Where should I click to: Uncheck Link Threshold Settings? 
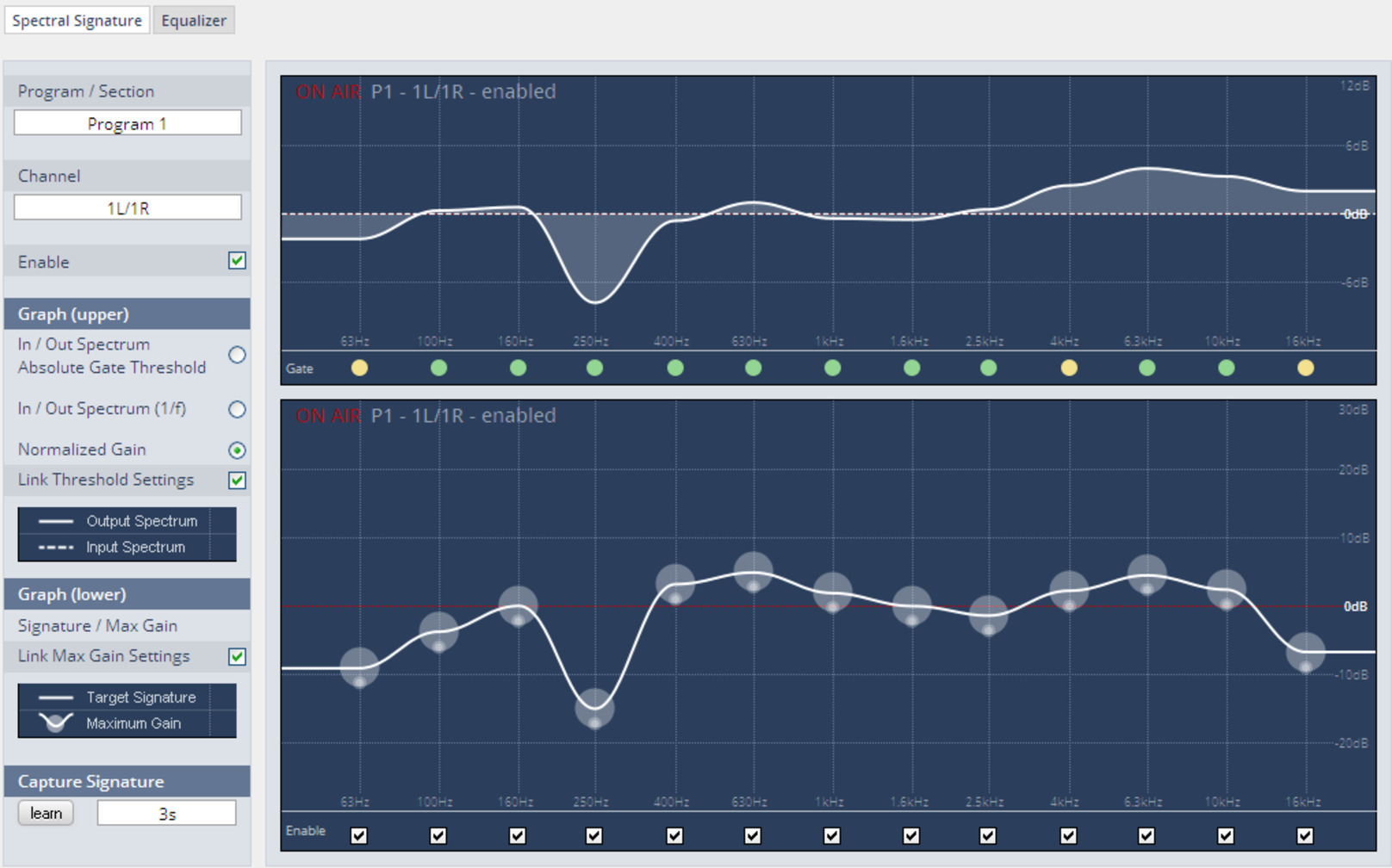[237, 480]
